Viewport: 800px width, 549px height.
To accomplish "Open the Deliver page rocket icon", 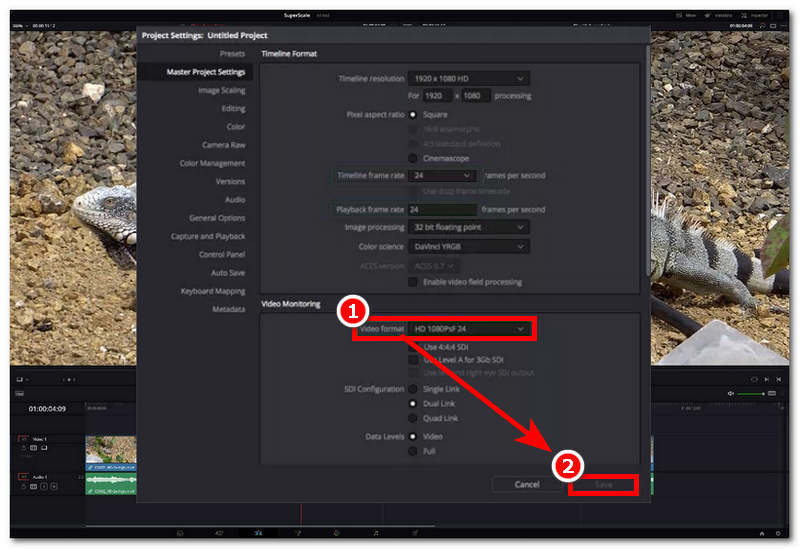I will (x=415, y=533).
